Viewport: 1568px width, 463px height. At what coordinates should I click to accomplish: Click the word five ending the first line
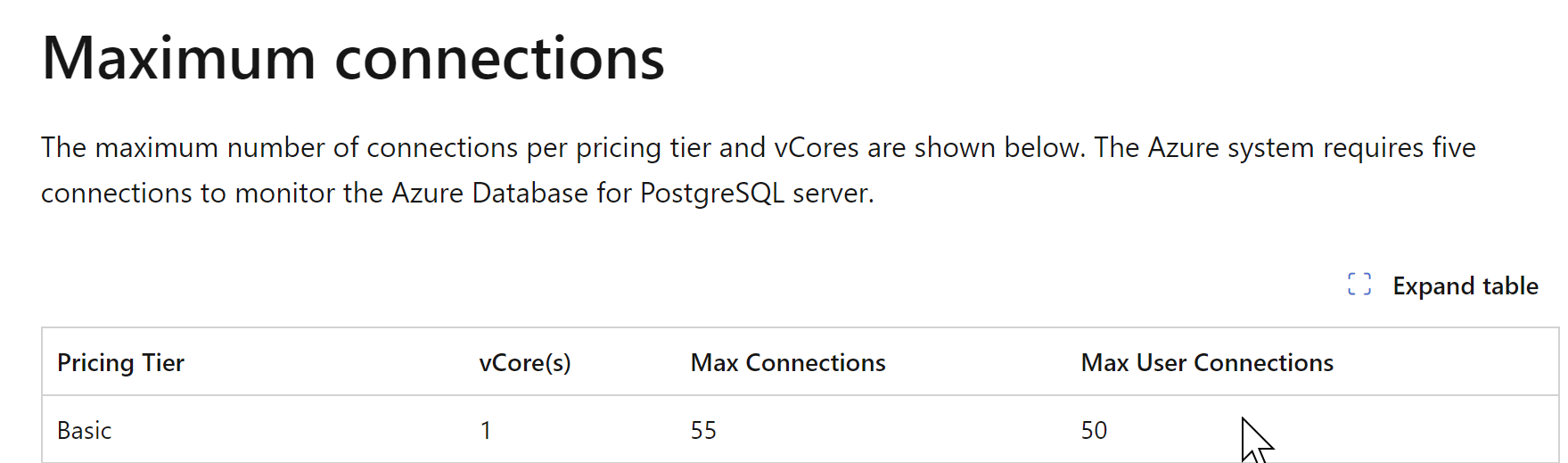(x=1454, y=147)
